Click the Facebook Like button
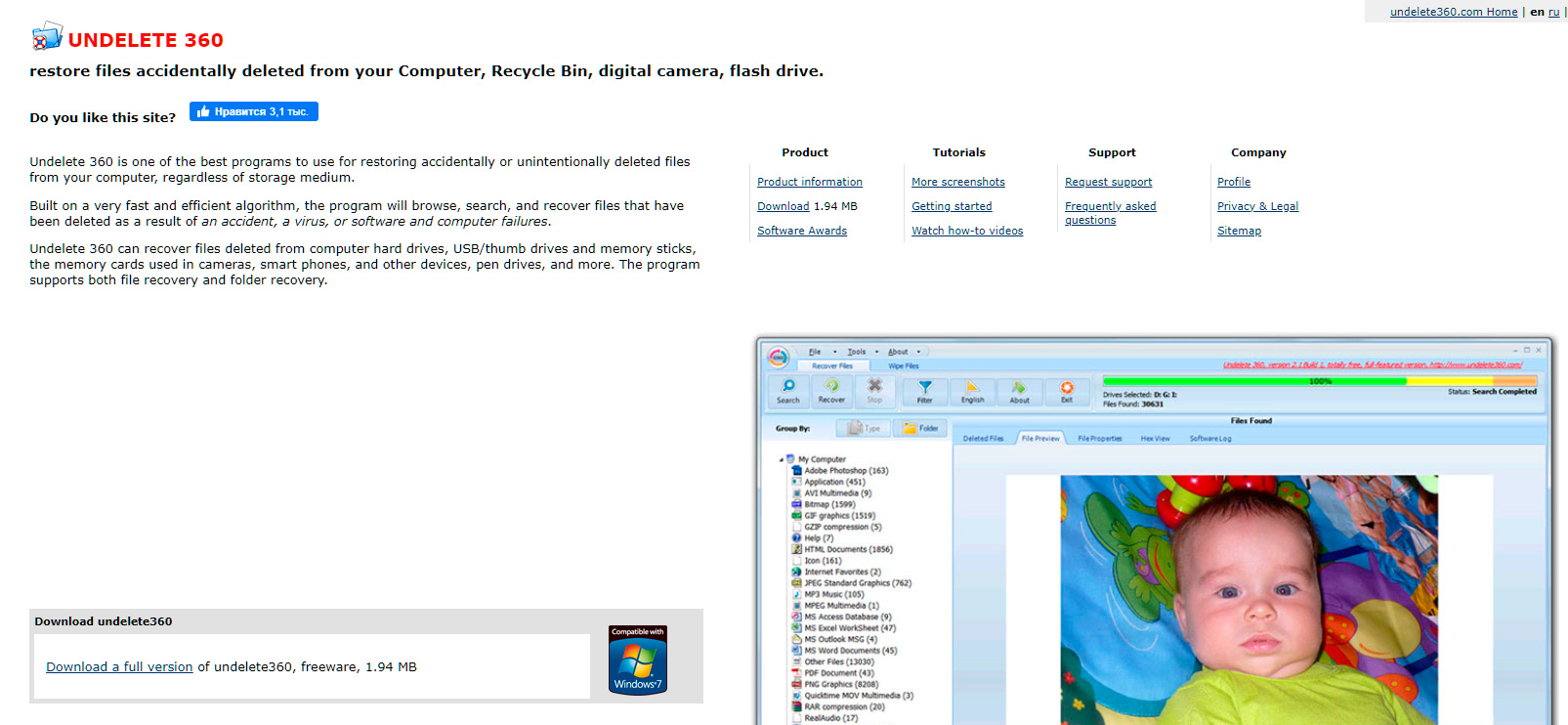Image resolution: width=1568 pixels, height=725 pixels. tap(254, 112)
